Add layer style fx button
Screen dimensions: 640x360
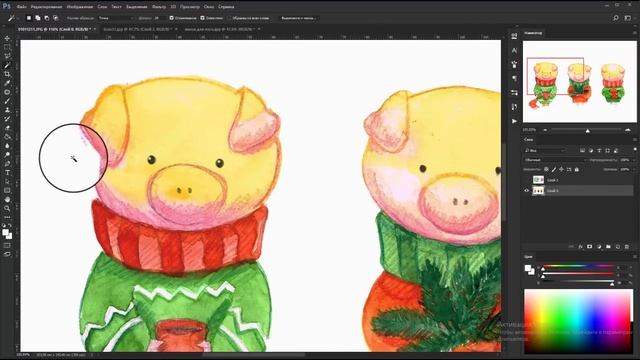[x=580, y=247]
